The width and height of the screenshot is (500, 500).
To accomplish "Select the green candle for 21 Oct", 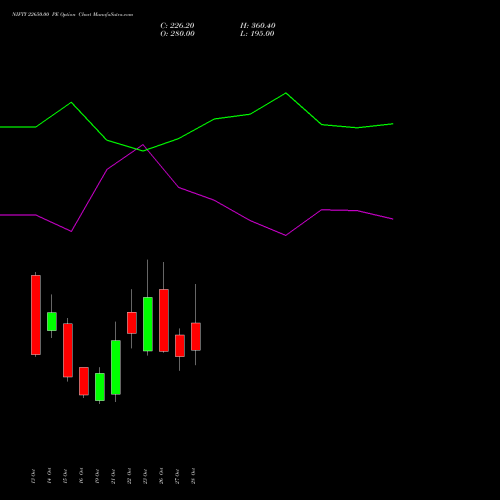I will (x=116, y=367).
